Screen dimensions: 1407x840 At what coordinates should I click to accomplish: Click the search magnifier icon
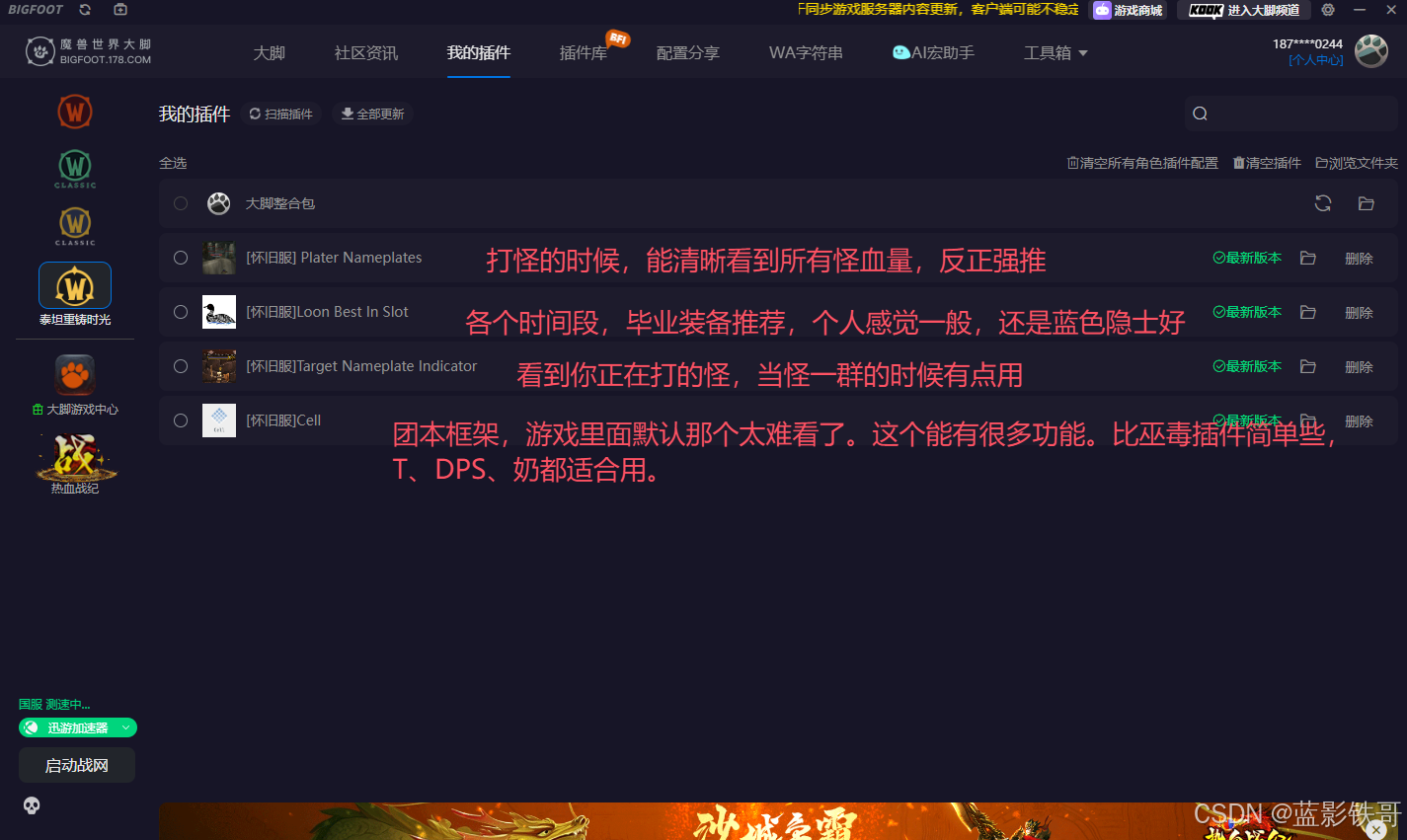1200,114
